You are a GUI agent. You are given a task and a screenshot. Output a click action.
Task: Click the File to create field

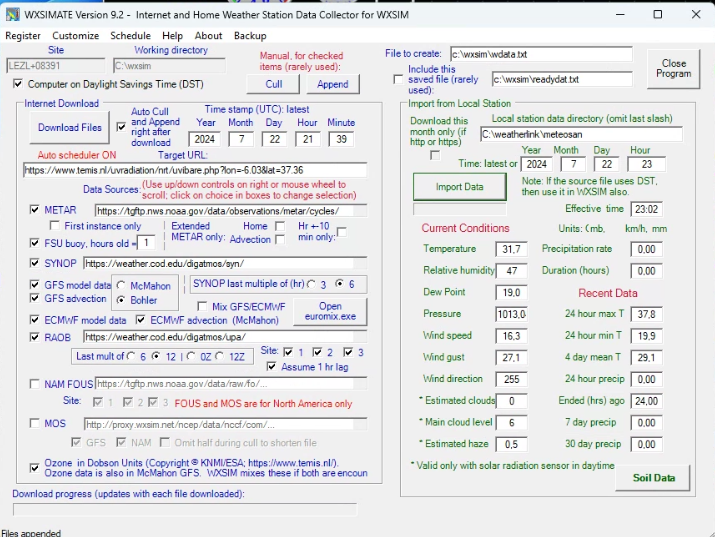(x=541, y=54)
